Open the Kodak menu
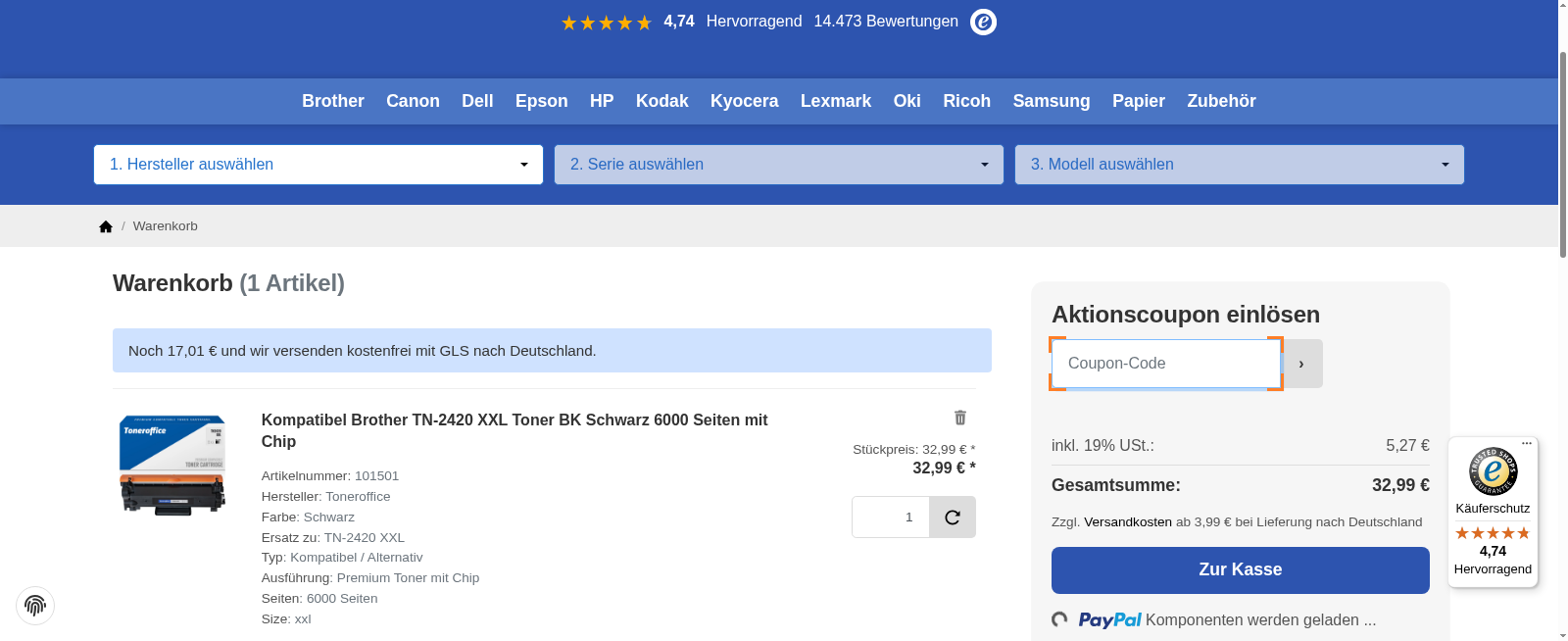 pyautogui.click(x=662, y=101)
